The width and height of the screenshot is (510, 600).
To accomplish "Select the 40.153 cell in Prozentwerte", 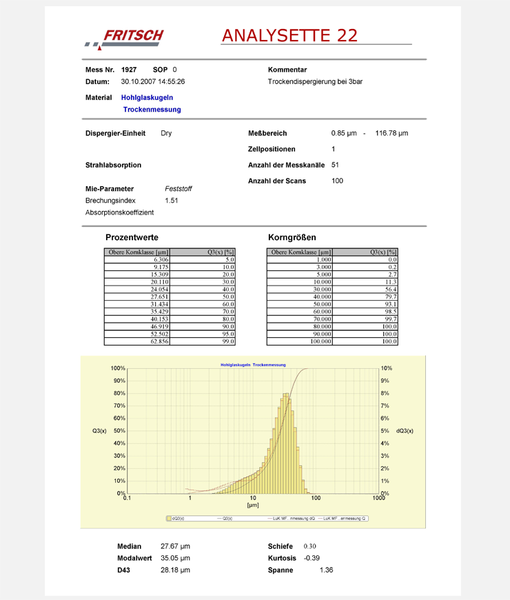I will [x=137, y=319].
